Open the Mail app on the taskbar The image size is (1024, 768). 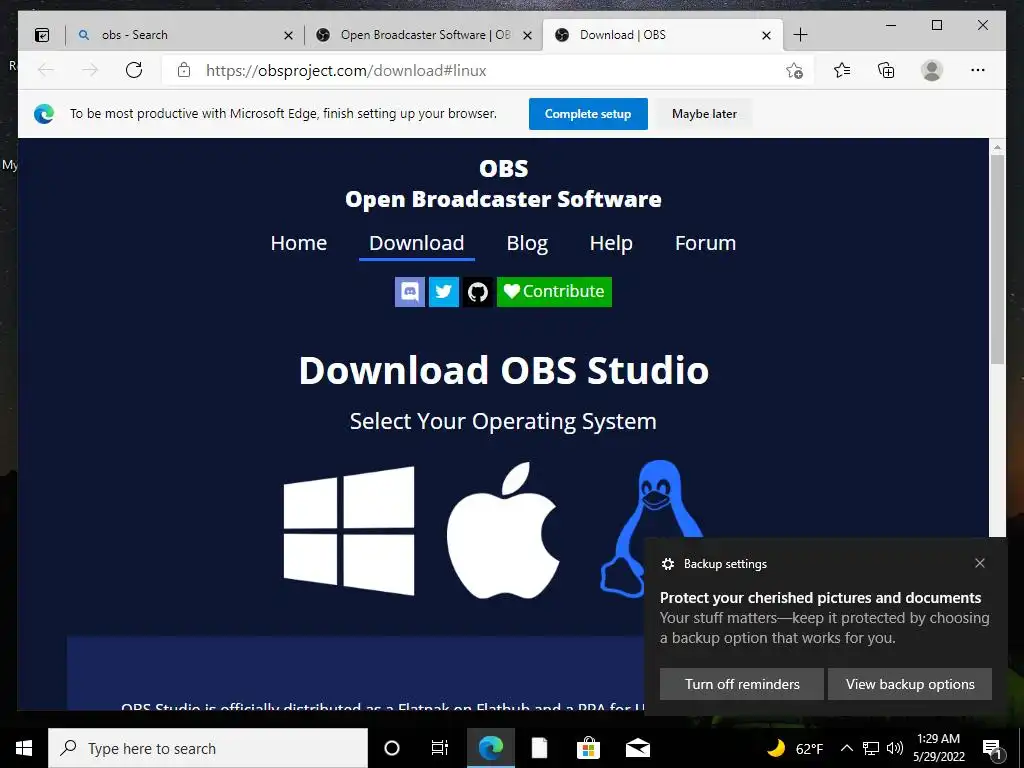[x=637, y=748]
